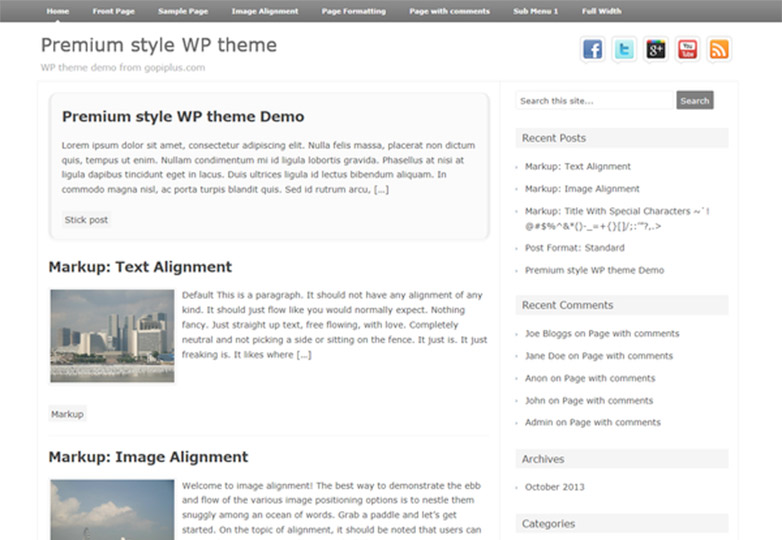Image resolution: width=782 pixels, height=540 pixels.
Task: Open recent post Markup: Image Alignment in sidebar
Action: point(582,189)
